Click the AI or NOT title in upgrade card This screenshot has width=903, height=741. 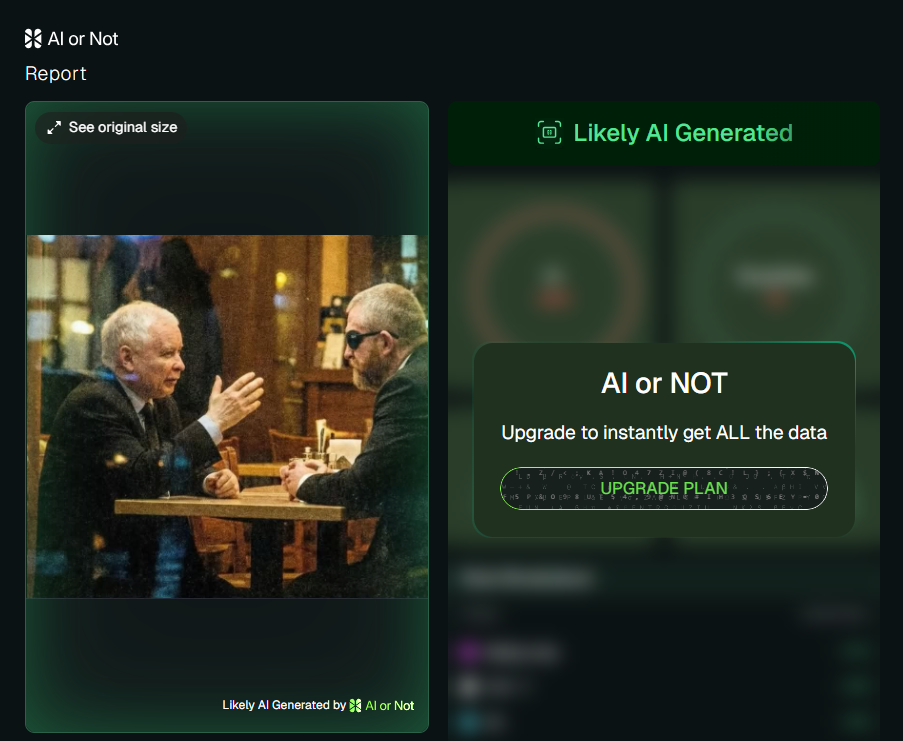pos(664,383)
